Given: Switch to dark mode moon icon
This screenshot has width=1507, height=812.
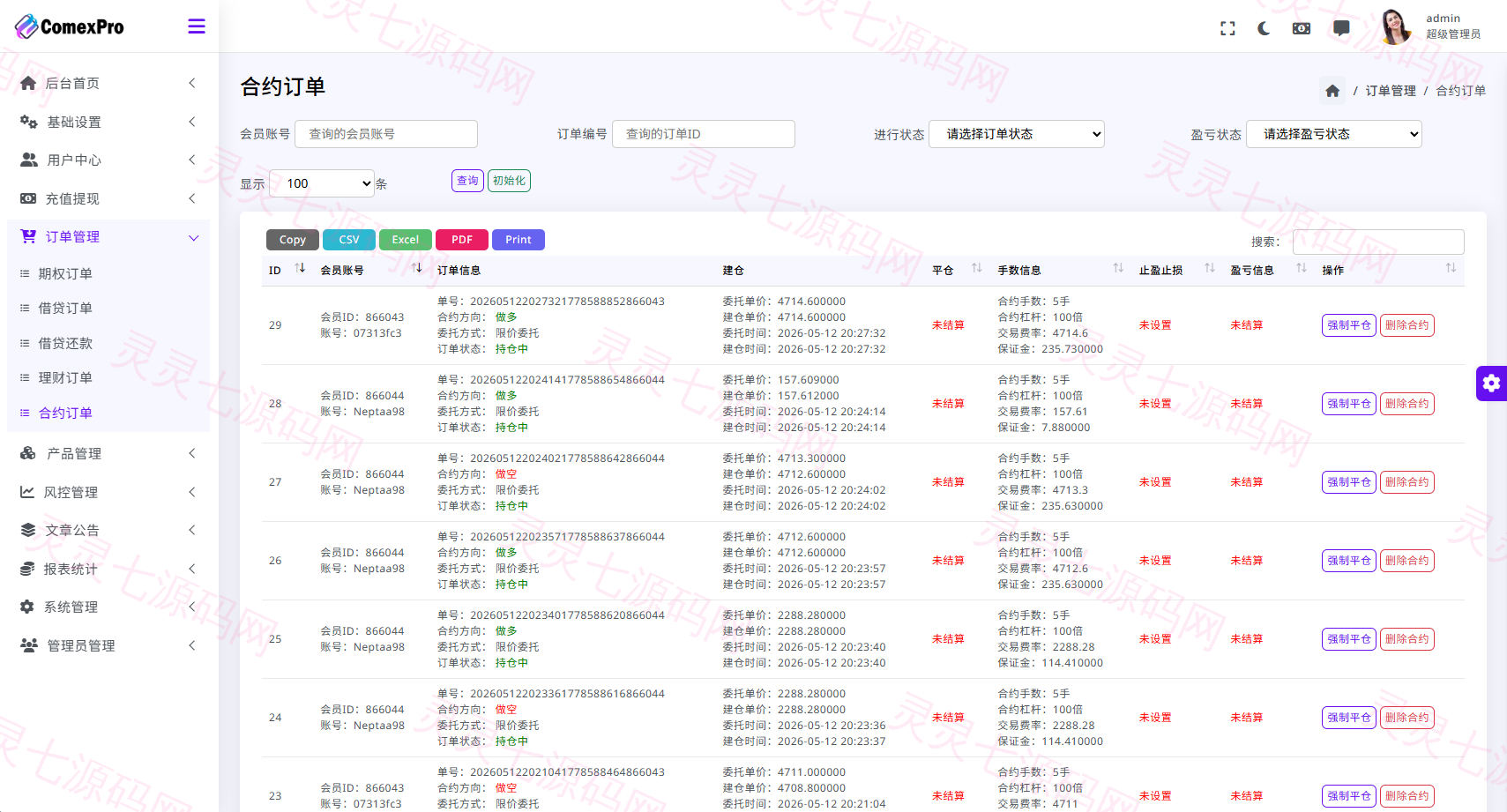Looking at the screenshot, I should [1264, 28].
